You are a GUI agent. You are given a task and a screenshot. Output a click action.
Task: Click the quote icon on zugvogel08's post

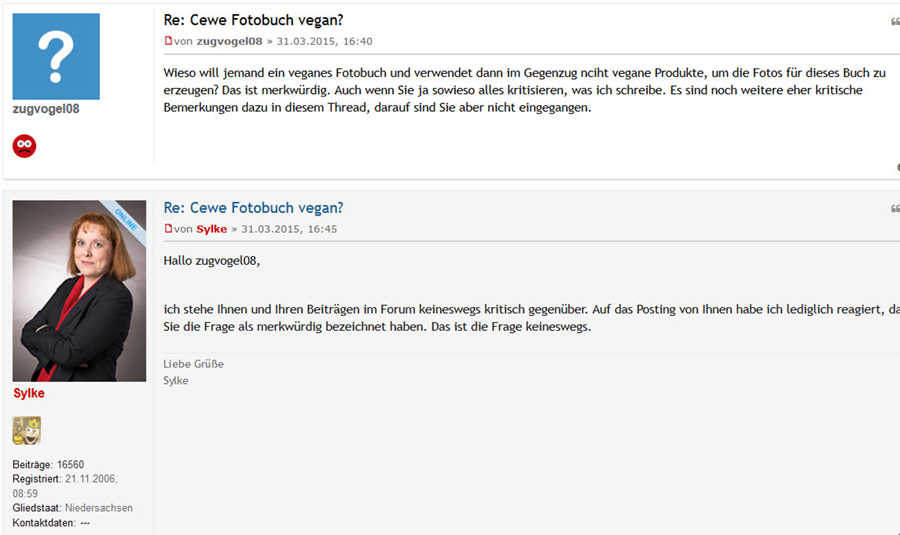[x=895, y=21]
